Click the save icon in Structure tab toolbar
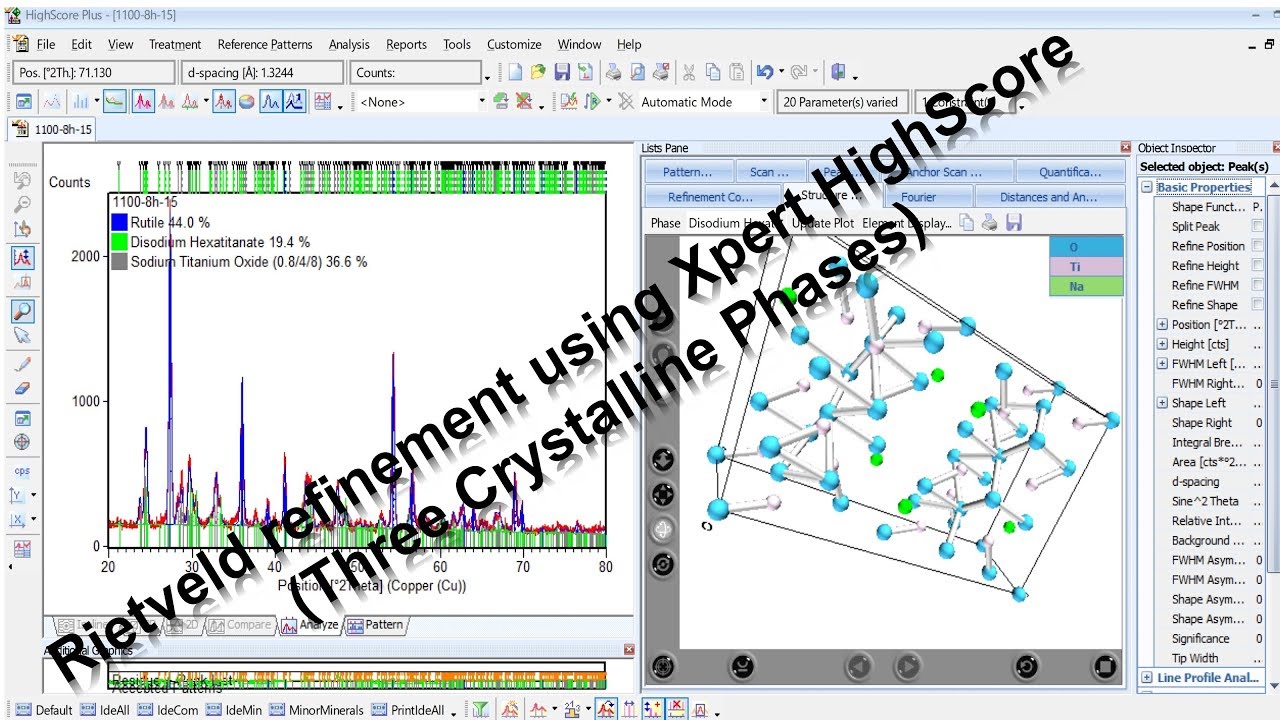The width and height of the screenshot is (1280, 720). pyautogui.click(x=1013, y=223)
